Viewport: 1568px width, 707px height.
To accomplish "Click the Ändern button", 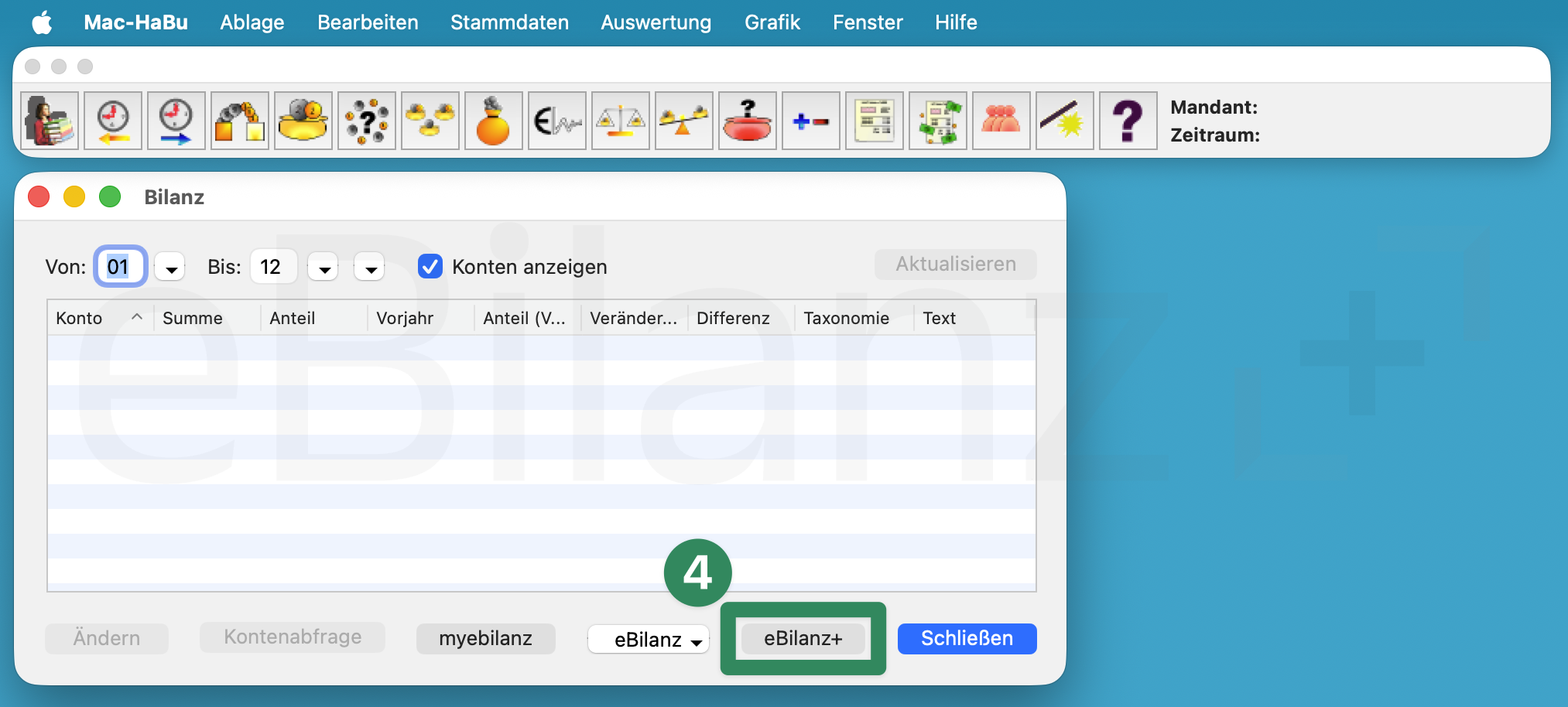I will point(107,638).
